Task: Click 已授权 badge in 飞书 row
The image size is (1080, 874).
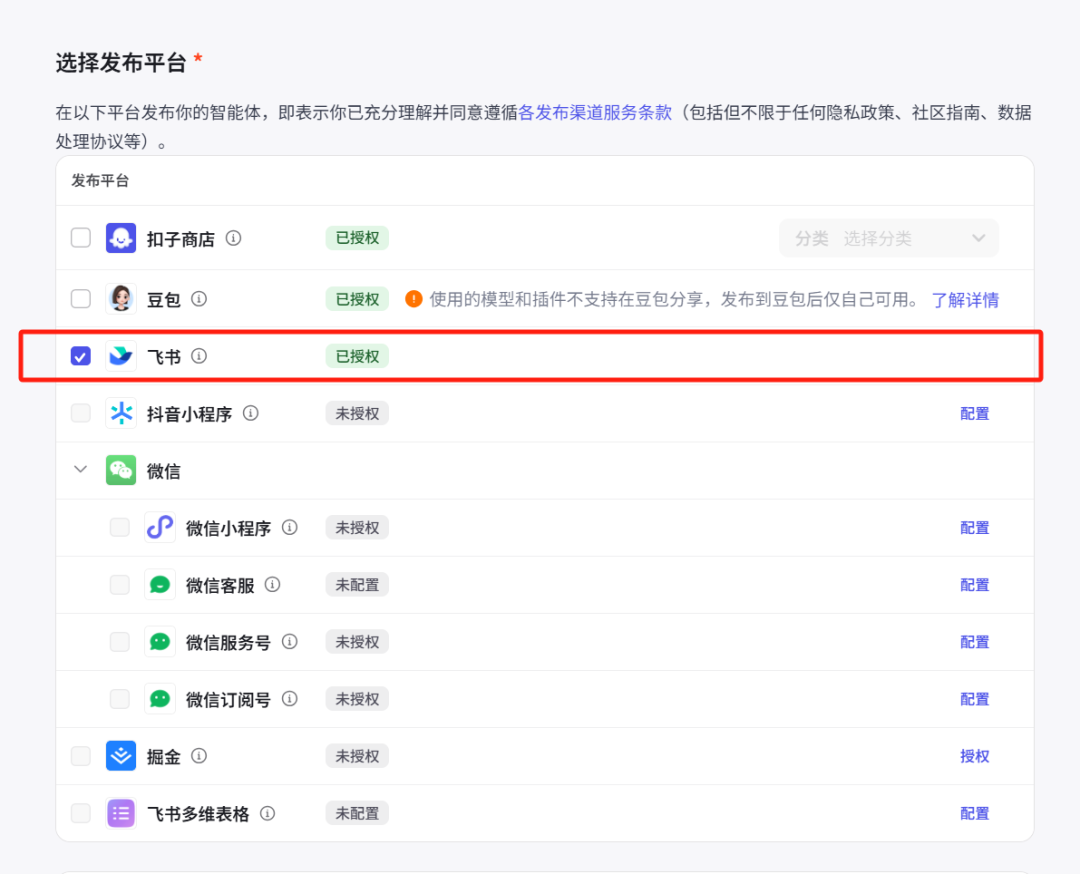Action: [x=357, y=356]
